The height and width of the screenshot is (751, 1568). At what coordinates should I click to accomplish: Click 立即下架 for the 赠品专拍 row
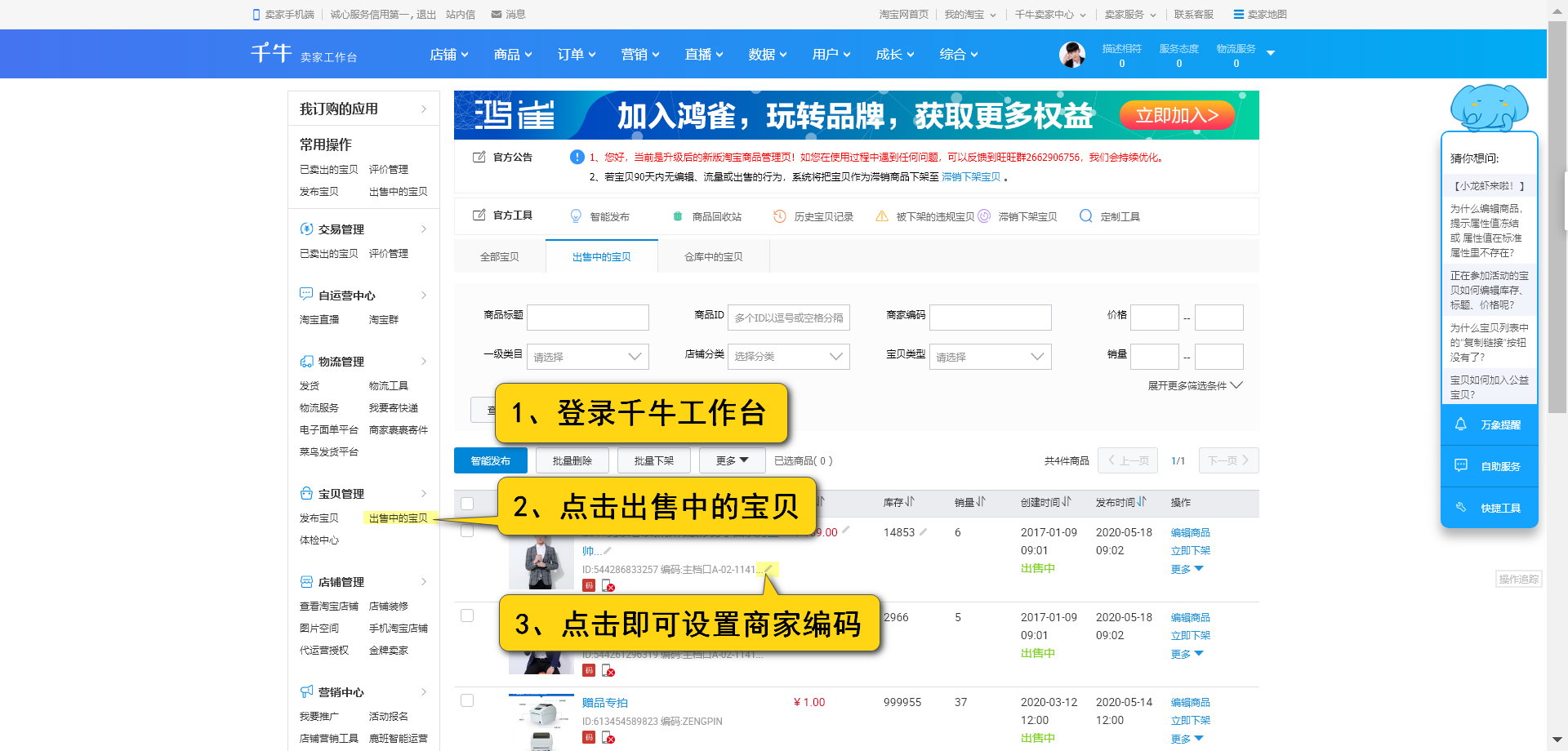point(1191,720)
